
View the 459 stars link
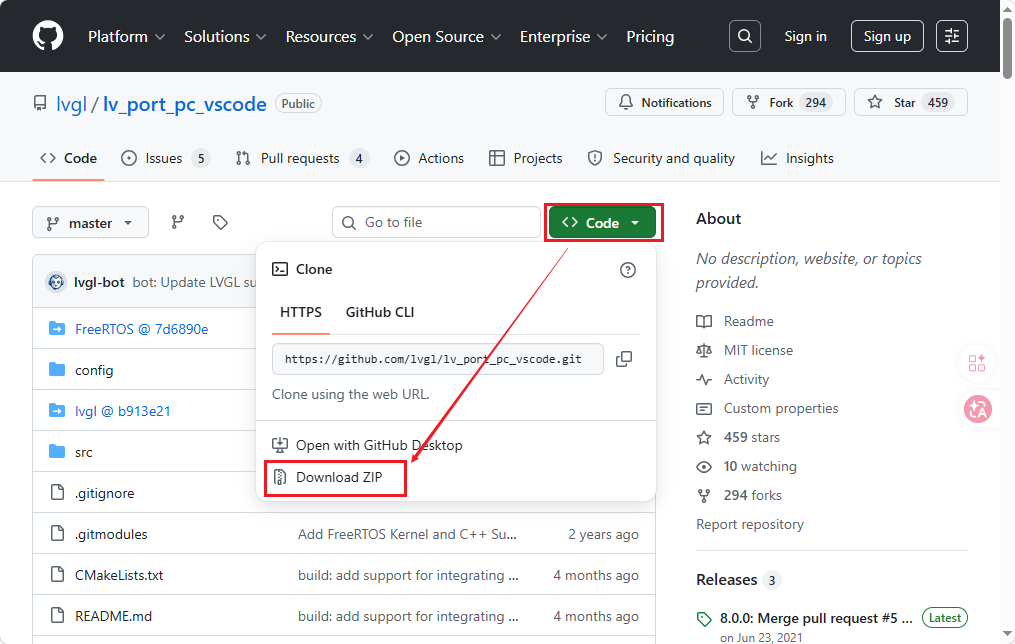click(x=752, y=438)
